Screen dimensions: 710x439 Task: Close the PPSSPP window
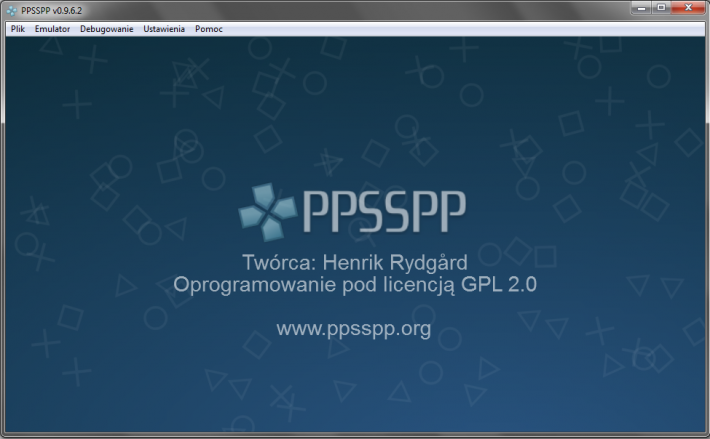[x=688, y=8]
